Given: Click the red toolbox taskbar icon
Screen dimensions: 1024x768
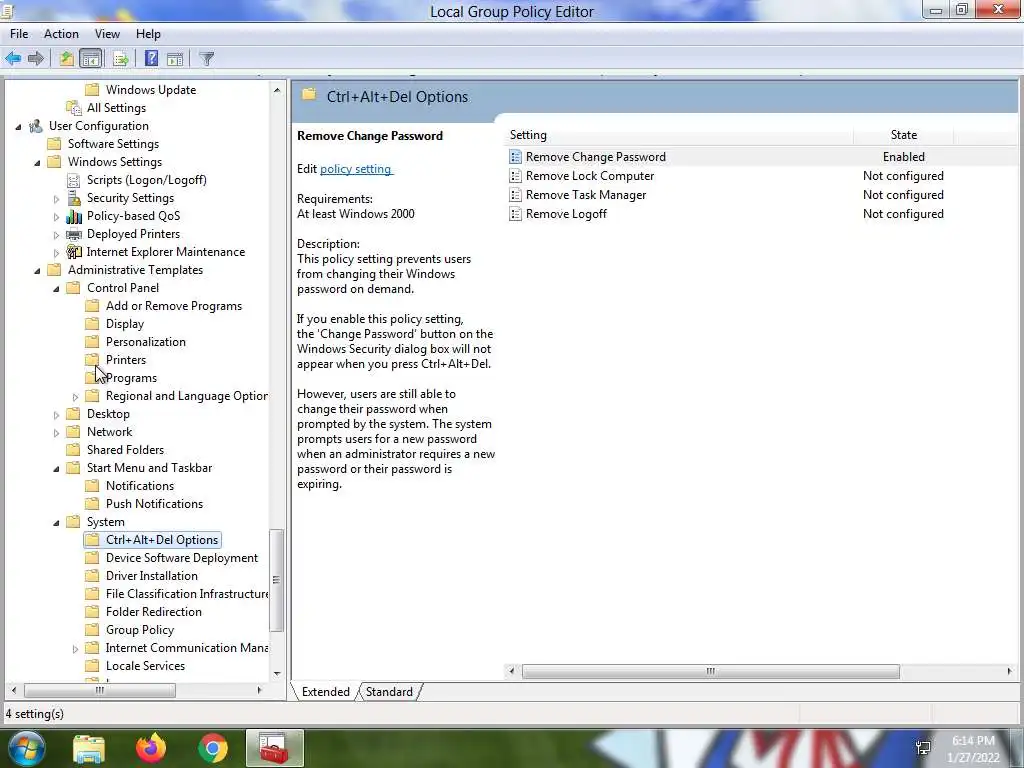Looking at the screenshot, I should pos(274,748).
